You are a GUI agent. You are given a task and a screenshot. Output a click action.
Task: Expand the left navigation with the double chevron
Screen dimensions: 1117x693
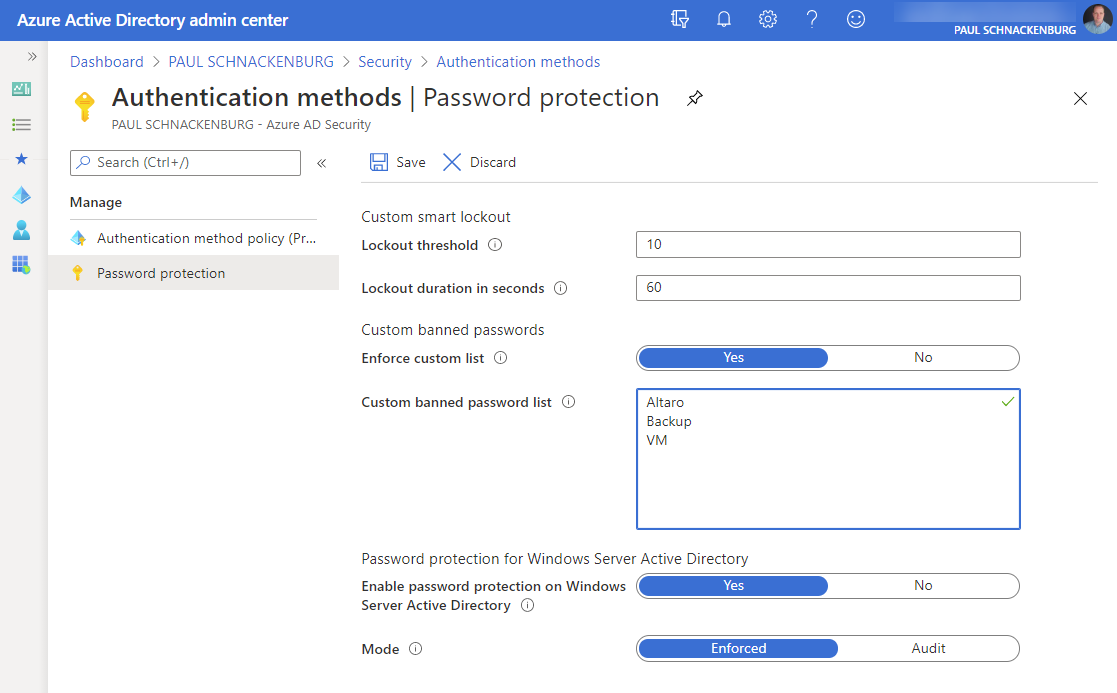(32, 56)
